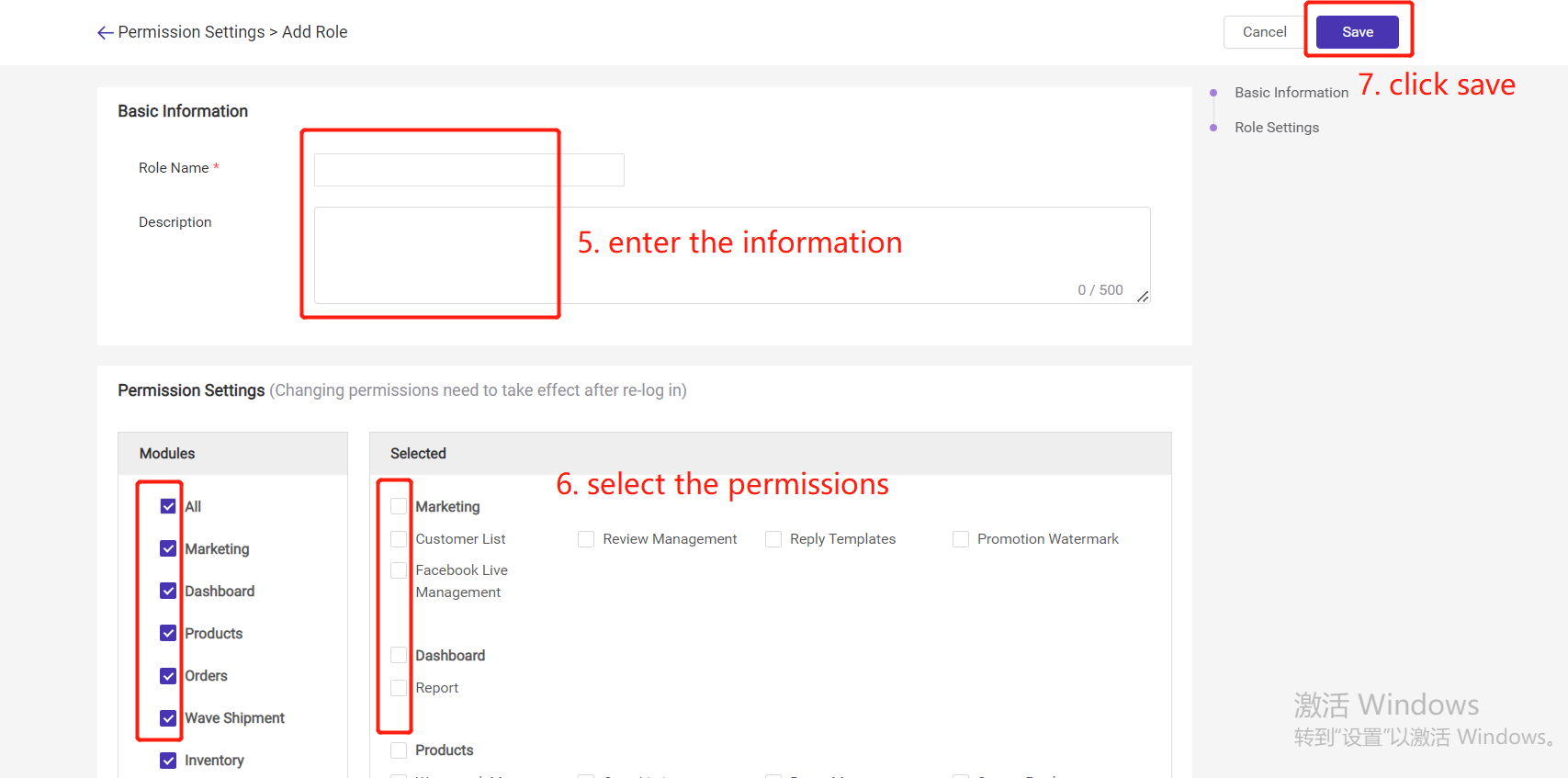This screenshot has height=778, width=1568.
Task: Uncheck the Wave Shipment module
Action: coord(168,718)
